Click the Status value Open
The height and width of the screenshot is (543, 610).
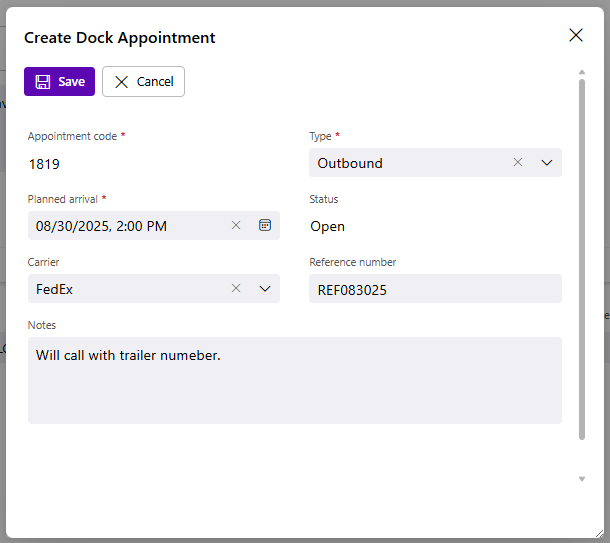pos(328,226)
